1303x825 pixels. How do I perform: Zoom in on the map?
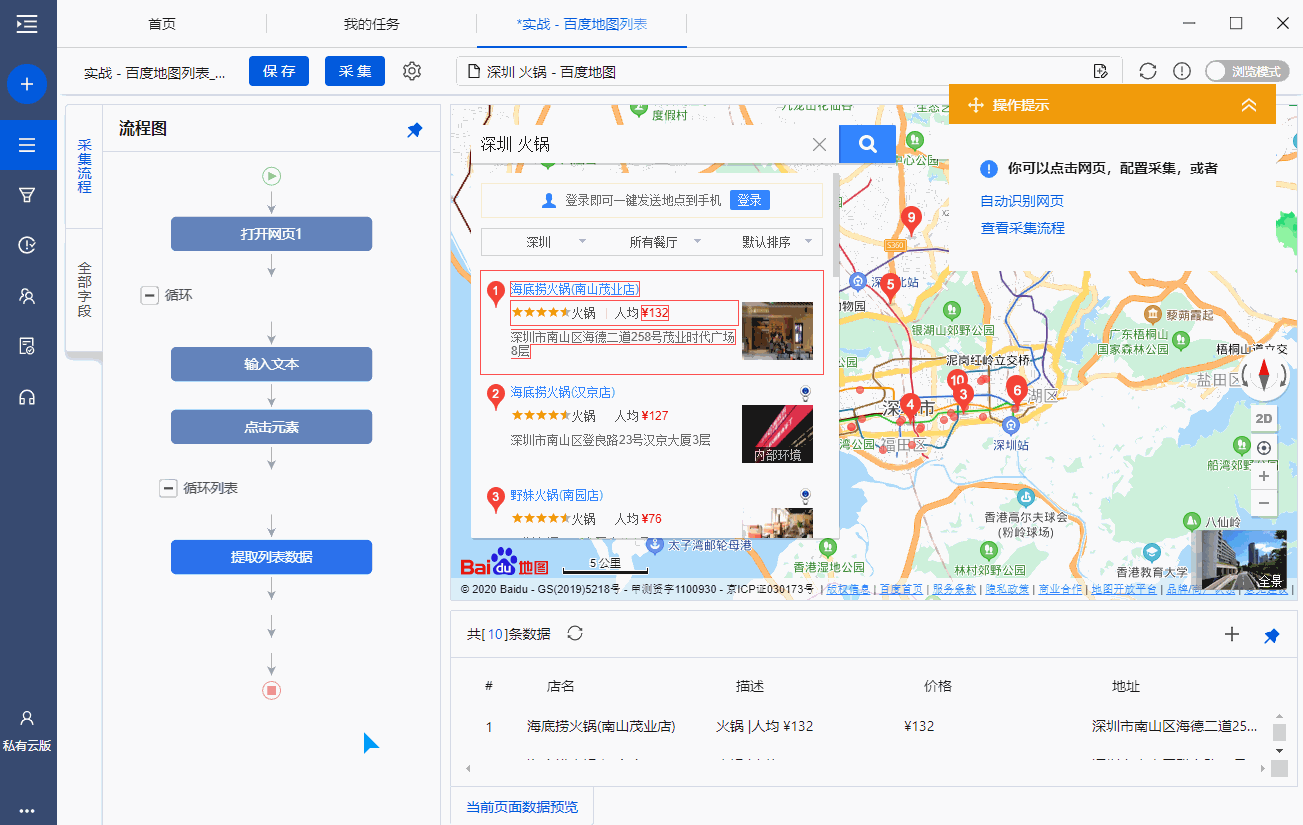(1264, 476)
